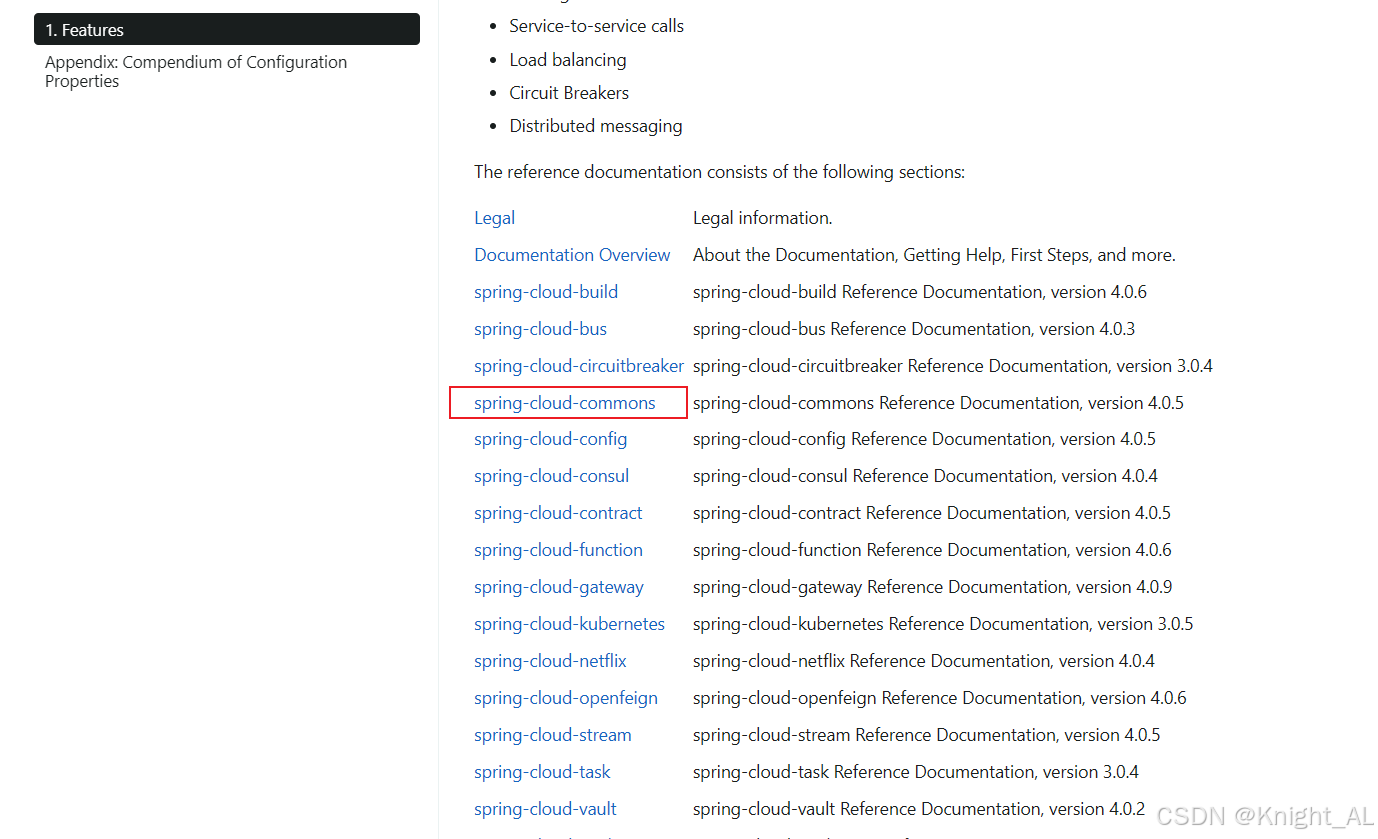Image resolution: width=1378 pixels, height=839 pixels.
Task: Click 'spring-cloud-netflix Reference Documentation, version 4.0.4' text
Action: click(924, 661)
